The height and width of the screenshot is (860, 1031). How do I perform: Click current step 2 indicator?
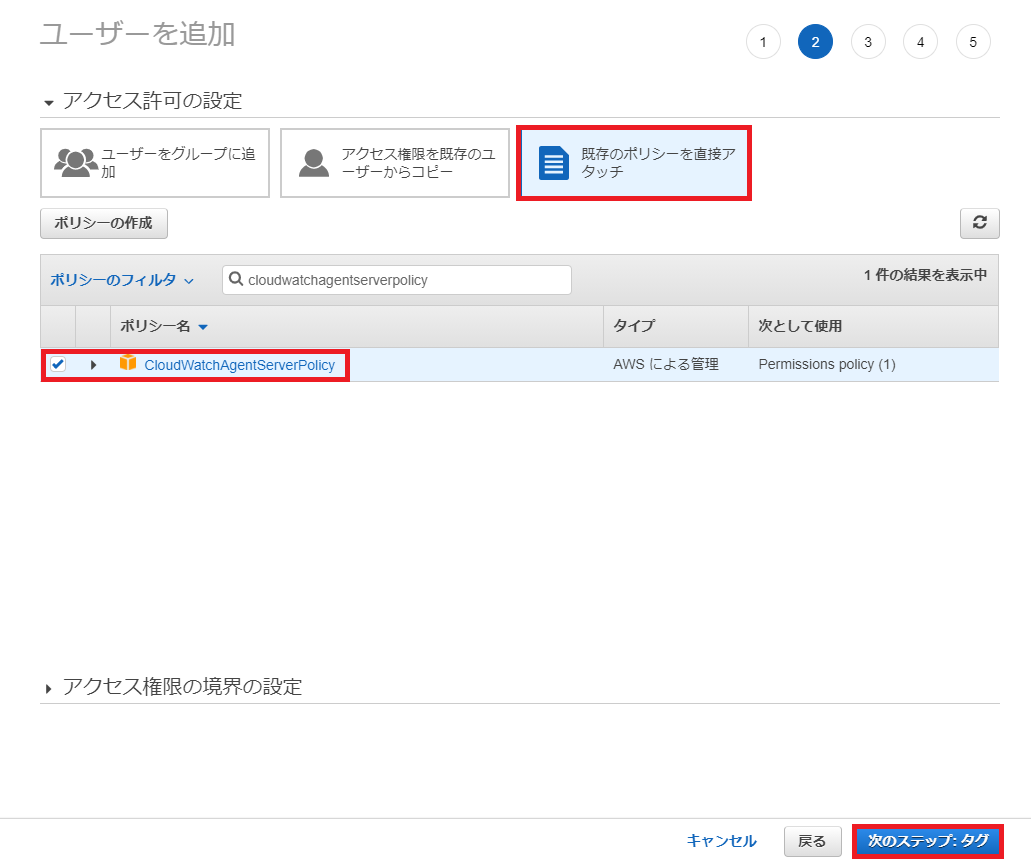point(815,41)
